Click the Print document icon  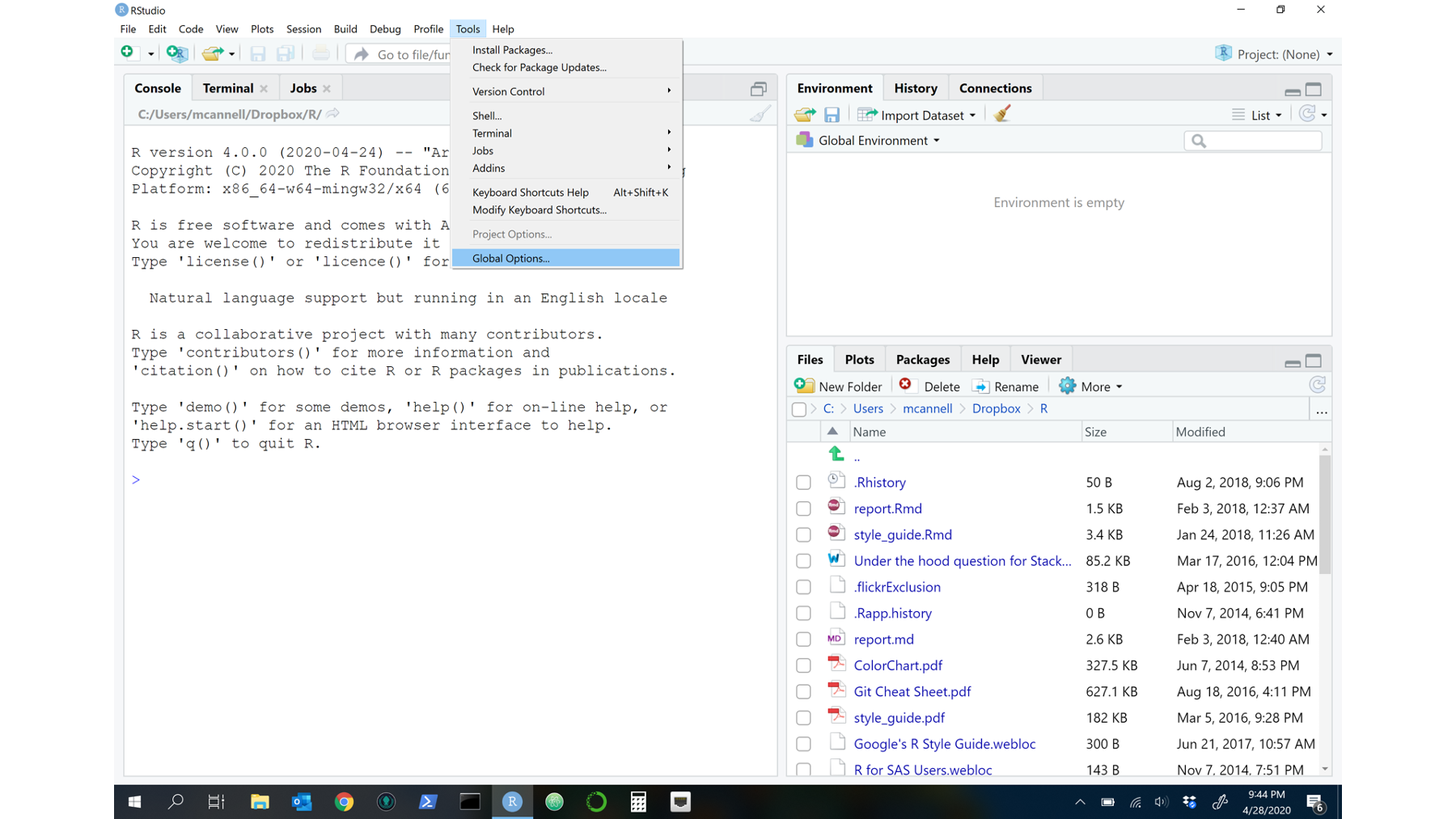coord(321,53)
